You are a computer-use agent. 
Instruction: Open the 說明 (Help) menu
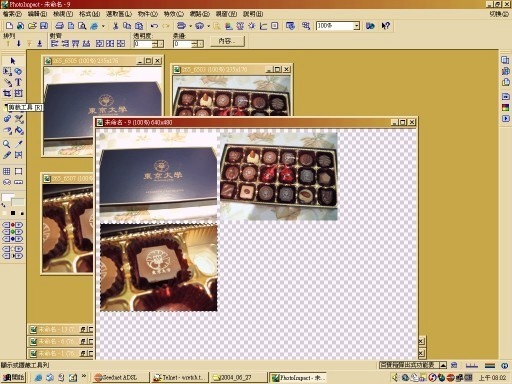point(253,14)
